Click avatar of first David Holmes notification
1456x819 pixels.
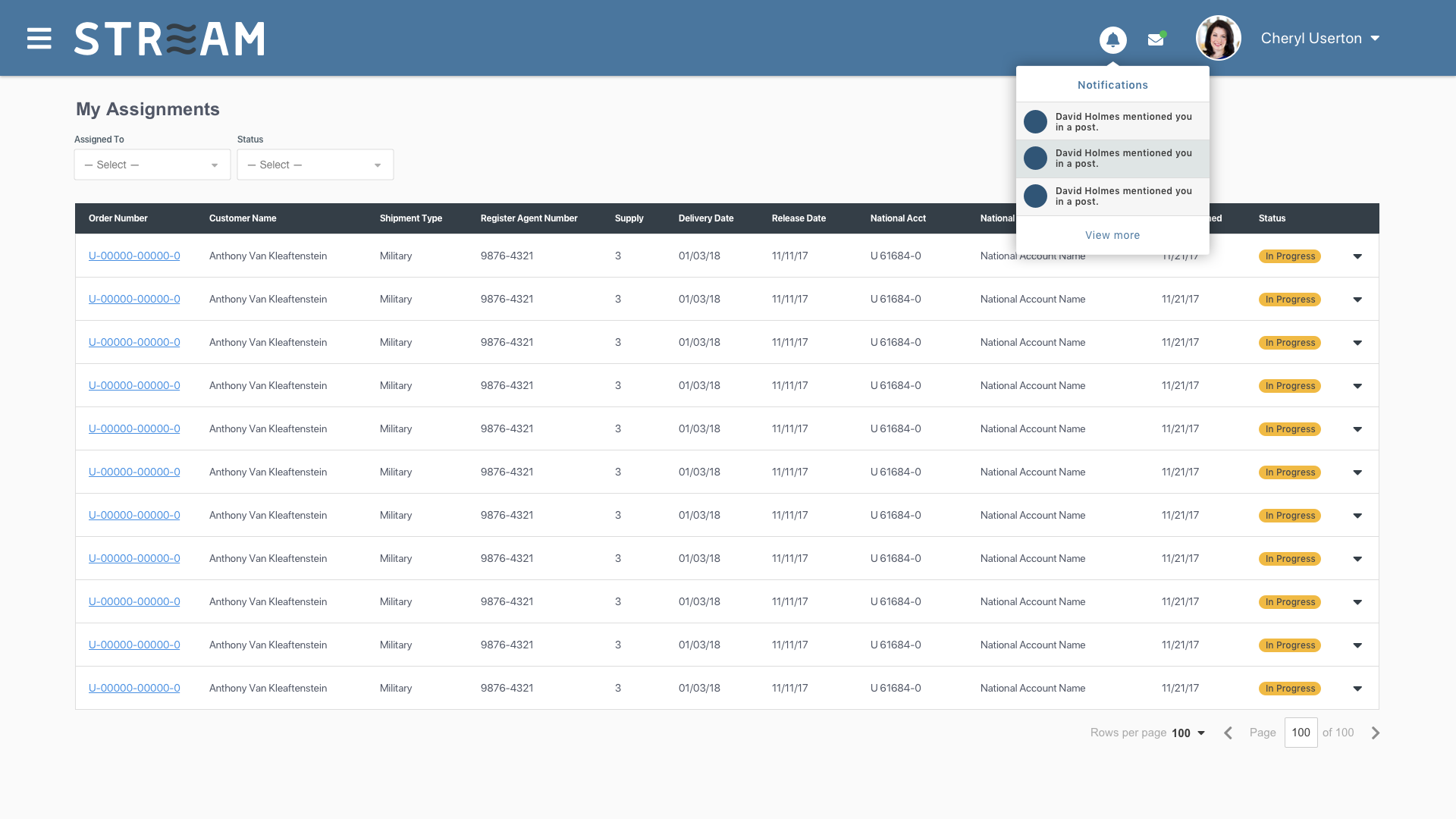(x=1035, y=121)
